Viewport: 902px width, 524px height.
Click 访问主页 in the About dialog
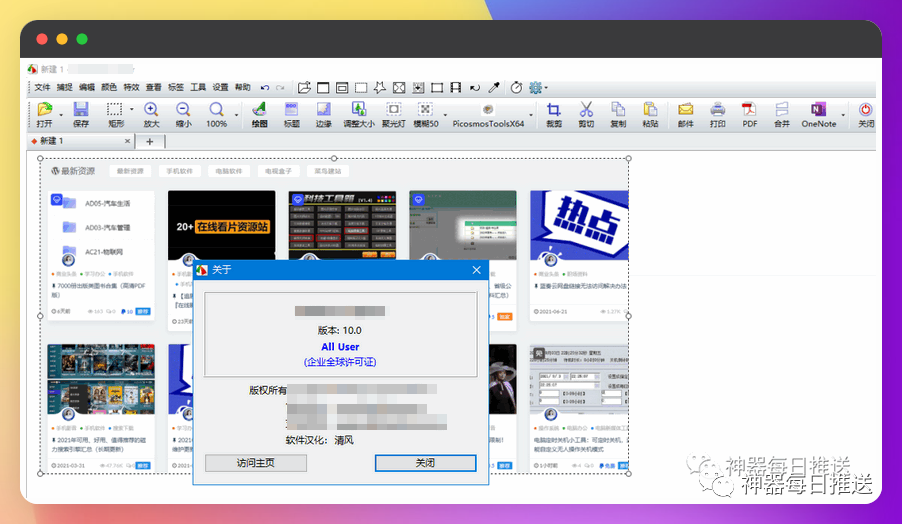pos(256,463)
